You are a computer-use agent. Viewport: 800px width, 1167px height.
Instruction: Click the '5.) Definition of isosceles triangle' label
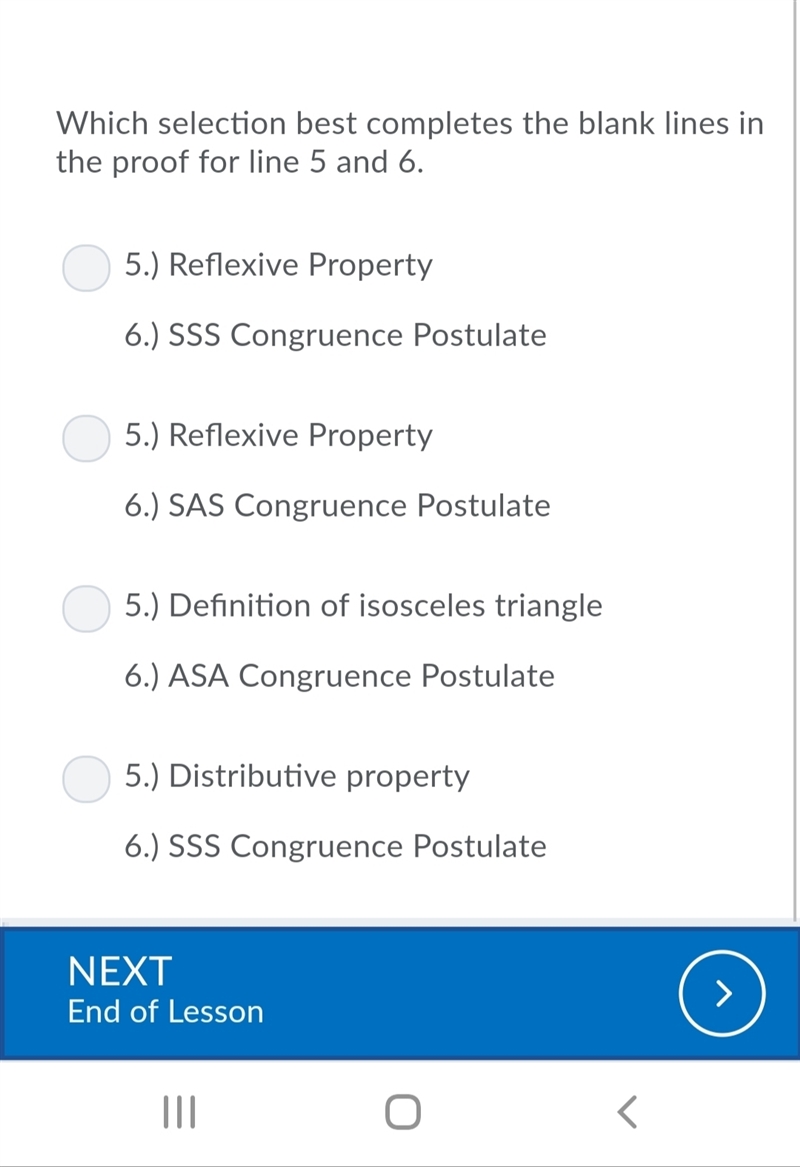pyautogui.click(x=363, y=605)
